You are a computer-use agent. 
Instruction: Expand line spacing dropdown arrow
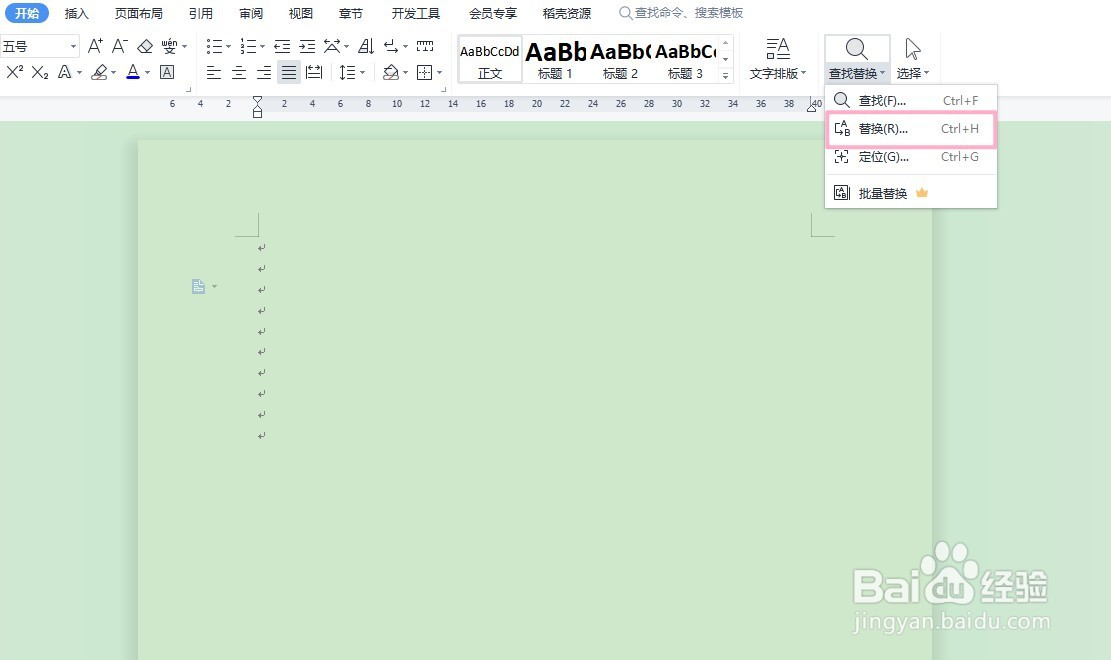[x=362, y=72]
